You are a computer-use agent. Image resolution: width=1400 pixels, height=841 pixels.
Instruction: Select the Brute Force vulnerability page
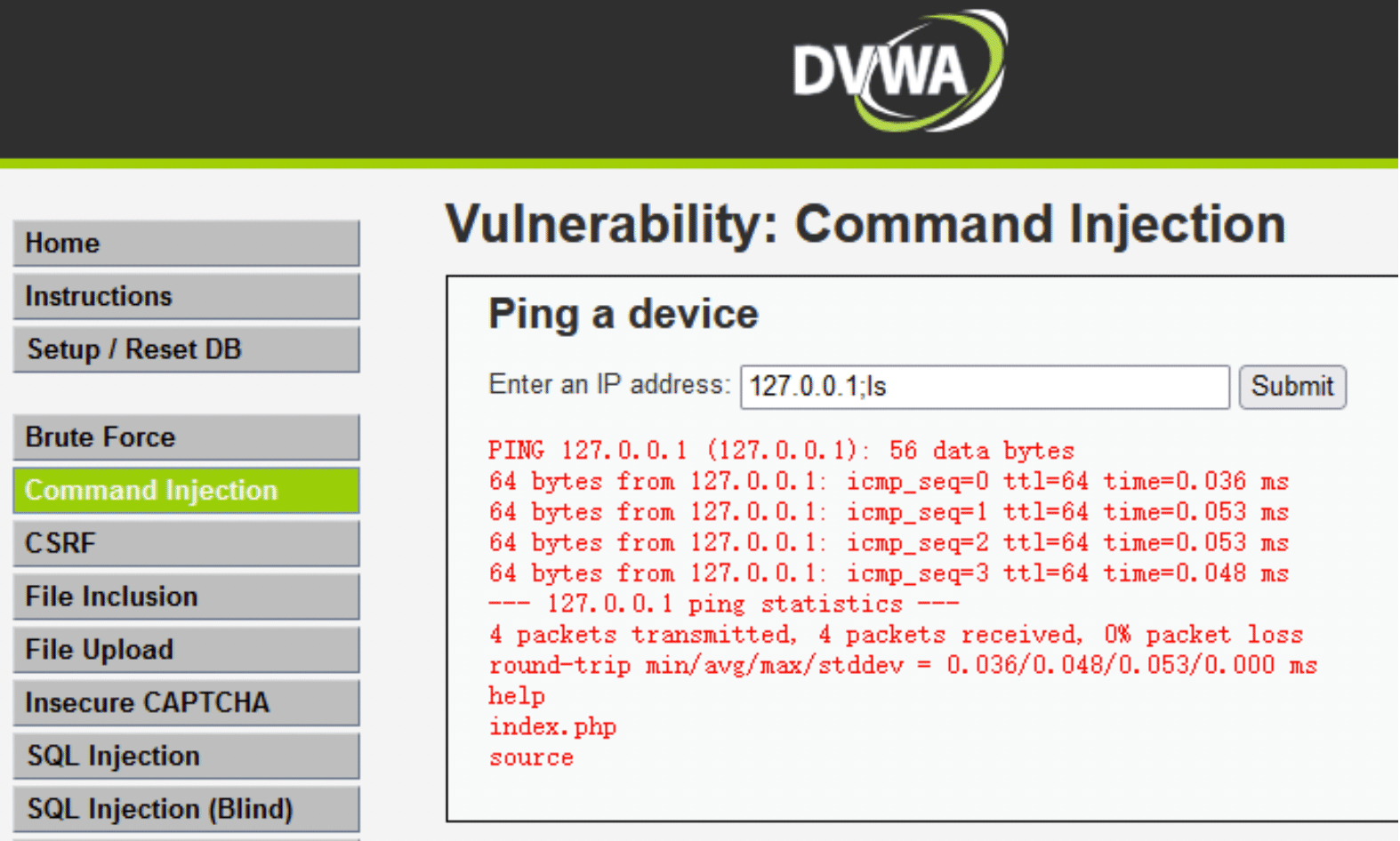pos(187,437)
